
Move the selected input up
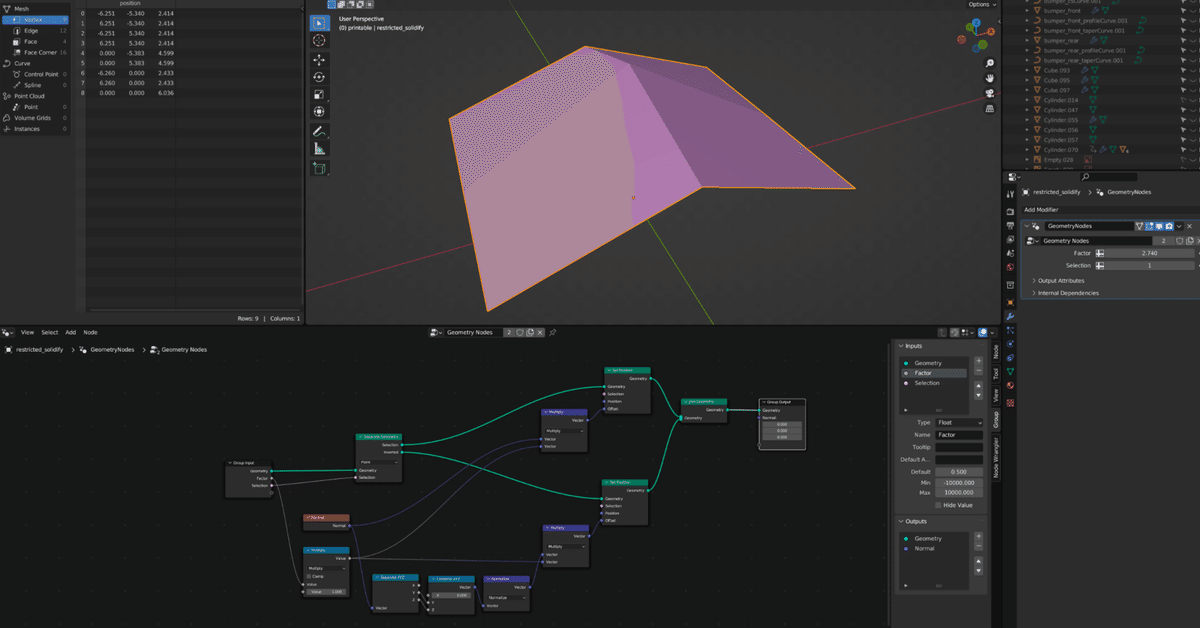tap(978, 386)
